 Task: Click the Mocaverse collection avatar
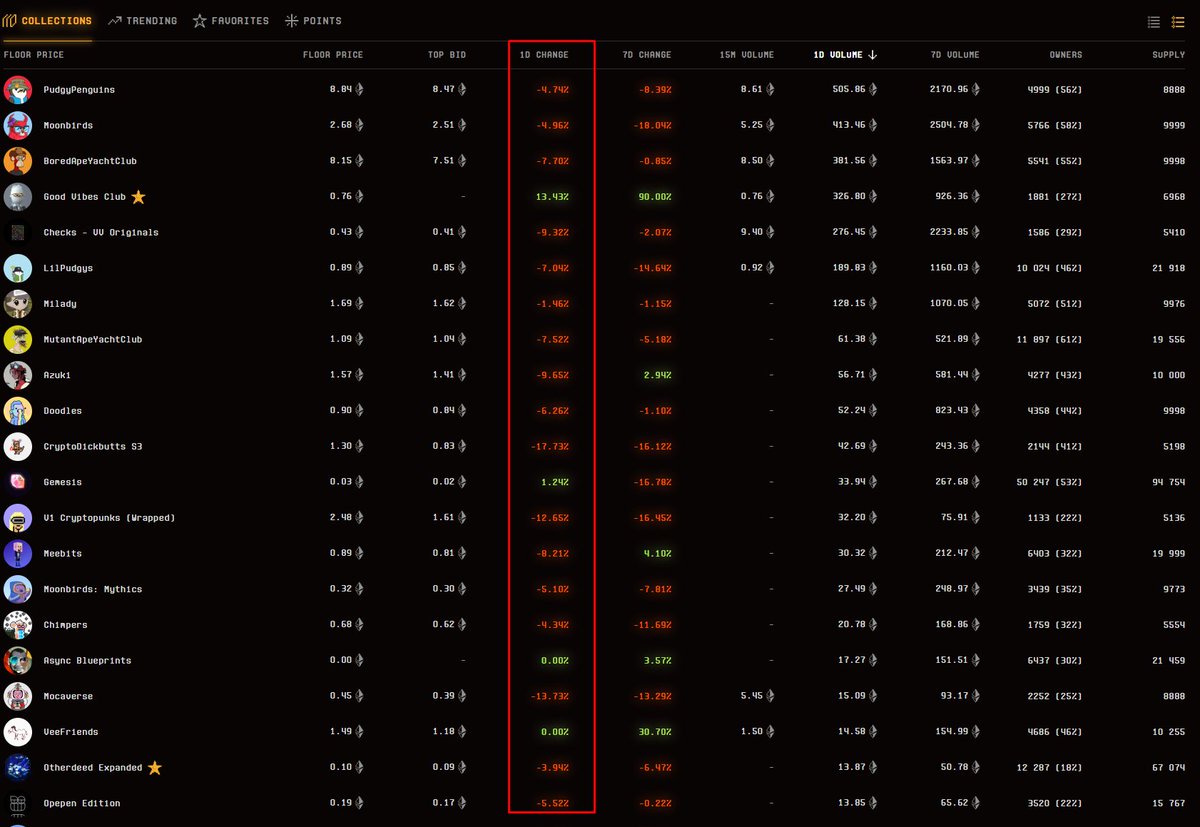tap(18, 696)
